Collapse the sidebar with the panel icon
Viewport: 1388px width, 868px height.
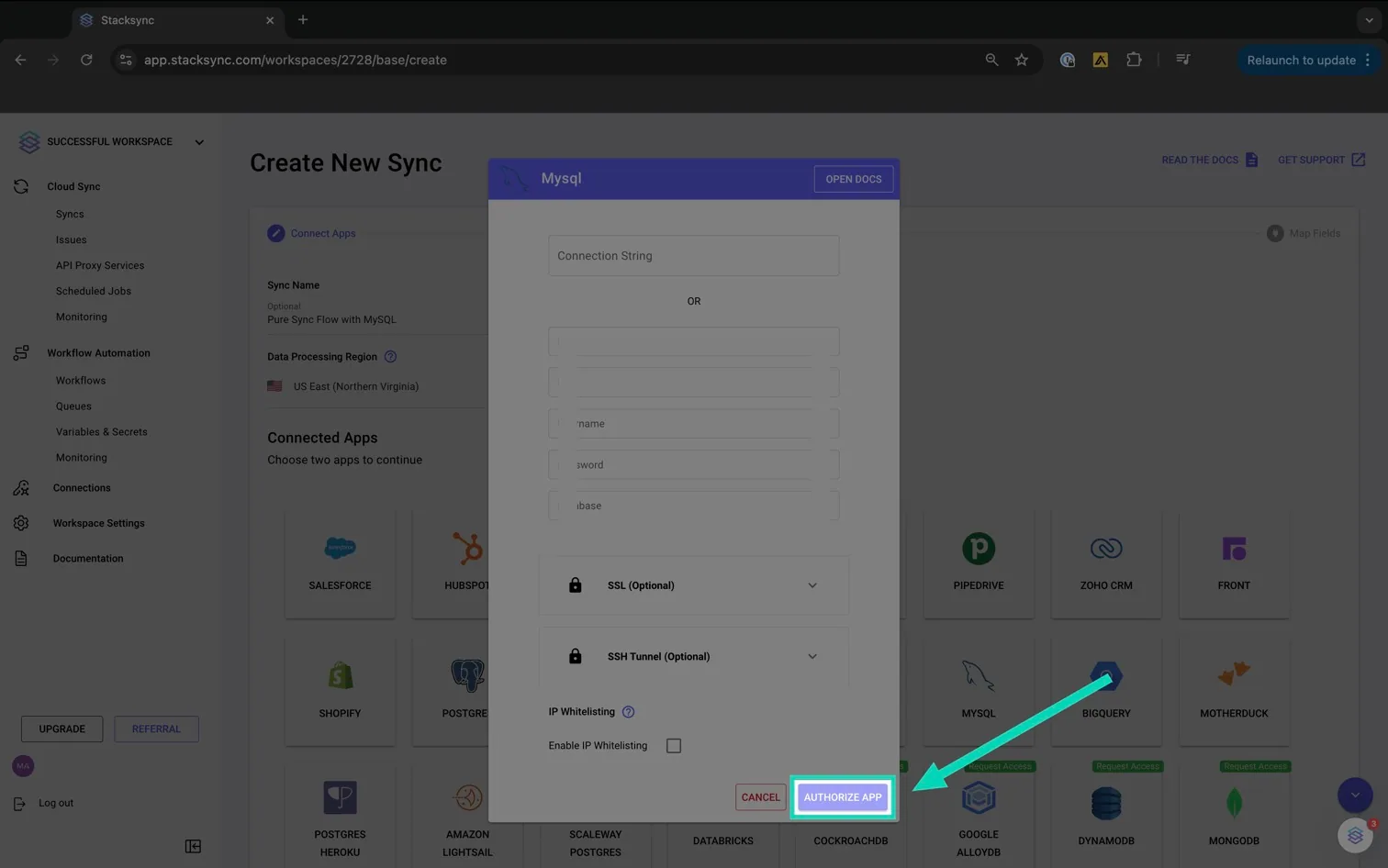click(193, 846)
